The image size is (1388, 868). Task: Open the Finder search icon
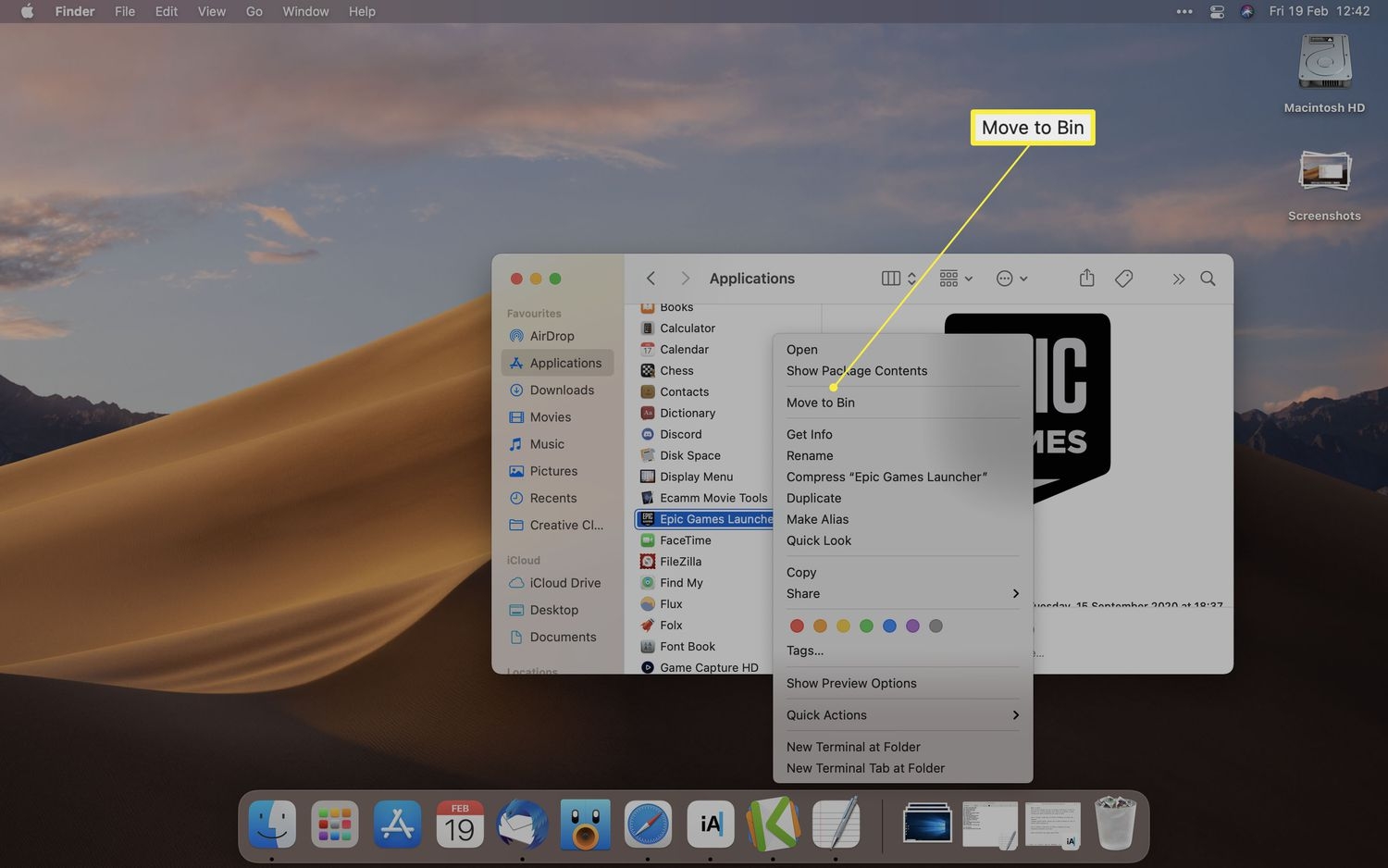click(x=1208, y=279)
